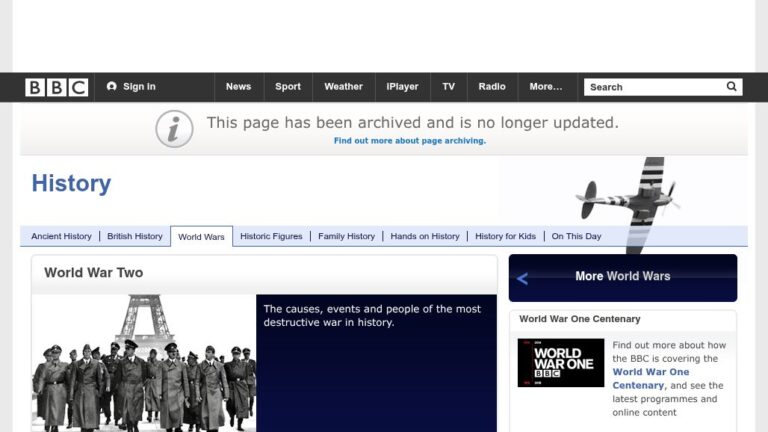Click the magnifying glass search icon

point(731,87)
